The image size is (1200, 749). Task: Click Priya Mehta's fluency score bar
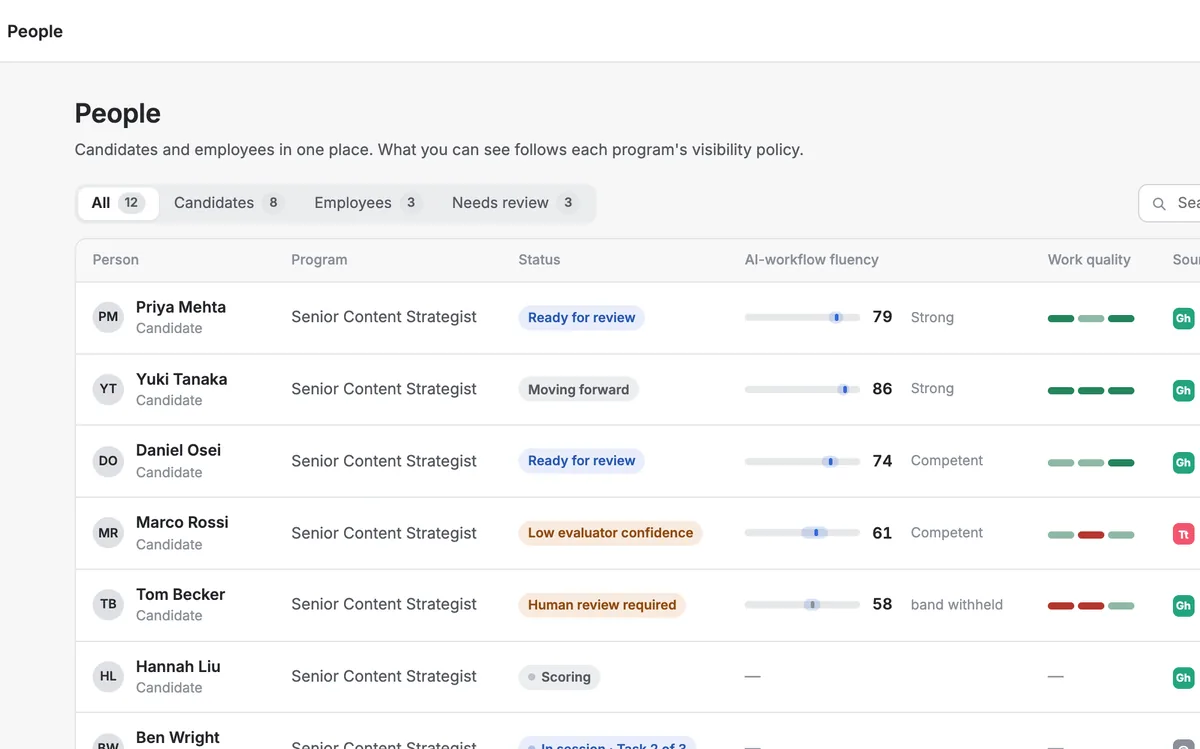click(802, 317)
